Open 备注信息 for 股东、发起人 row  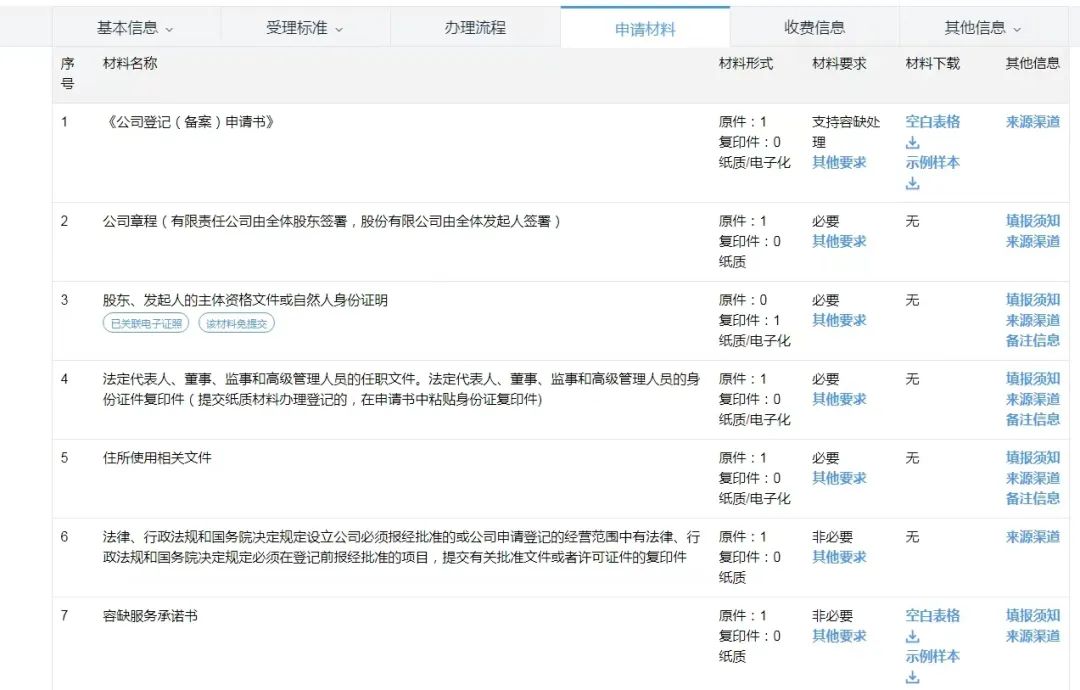1032,340
